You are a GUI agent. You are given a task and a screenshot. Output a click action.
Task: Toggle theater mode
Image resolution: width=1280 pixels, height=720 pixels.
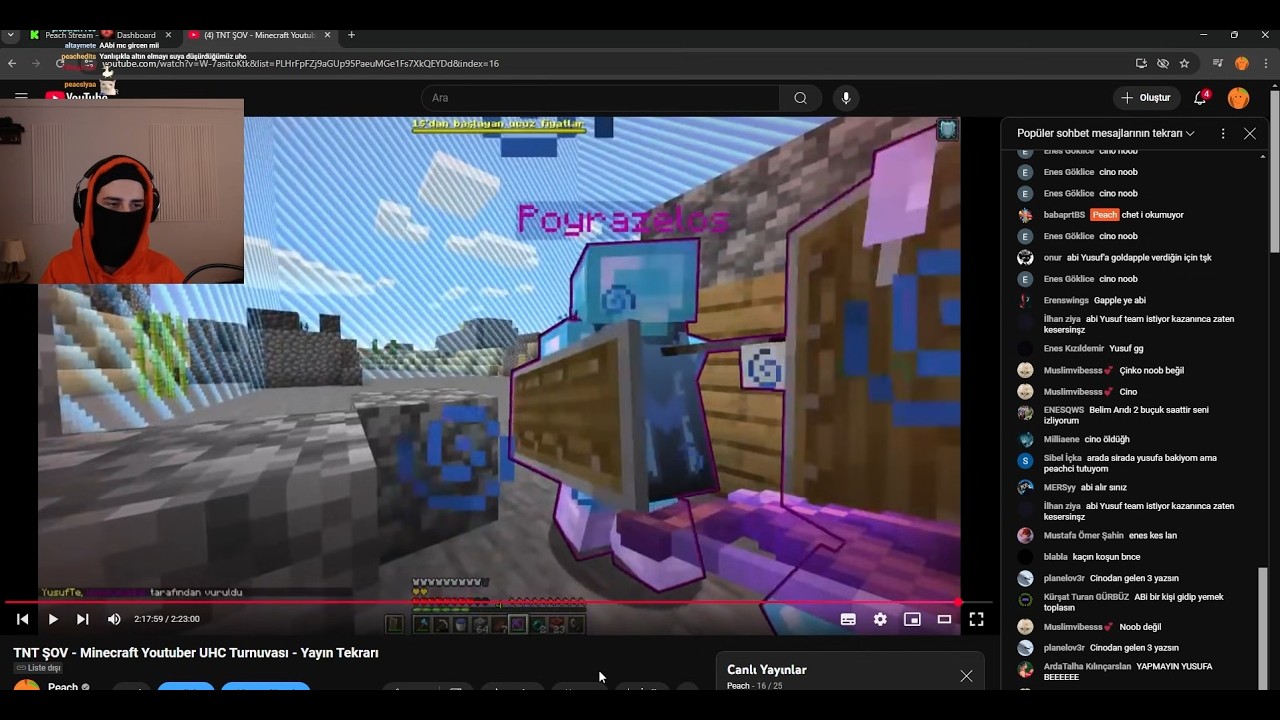coord(944,619)
